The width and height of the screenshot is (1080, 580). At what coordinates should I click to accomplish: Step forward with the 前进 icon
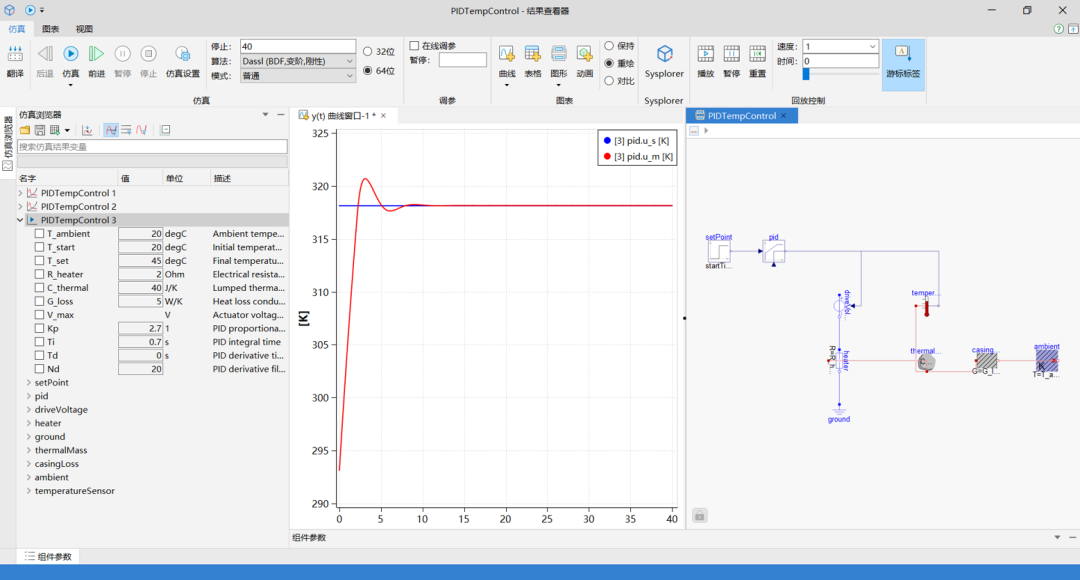click(96, 54)
